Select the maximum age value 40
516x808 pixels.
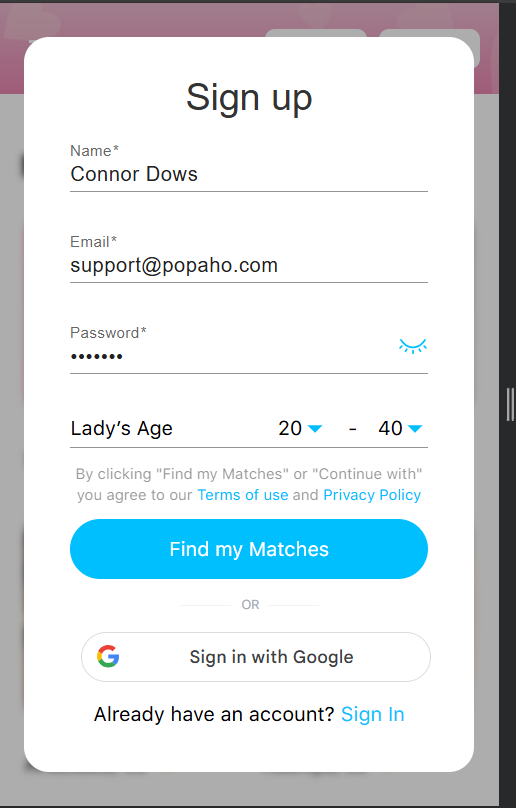point(390,428)
